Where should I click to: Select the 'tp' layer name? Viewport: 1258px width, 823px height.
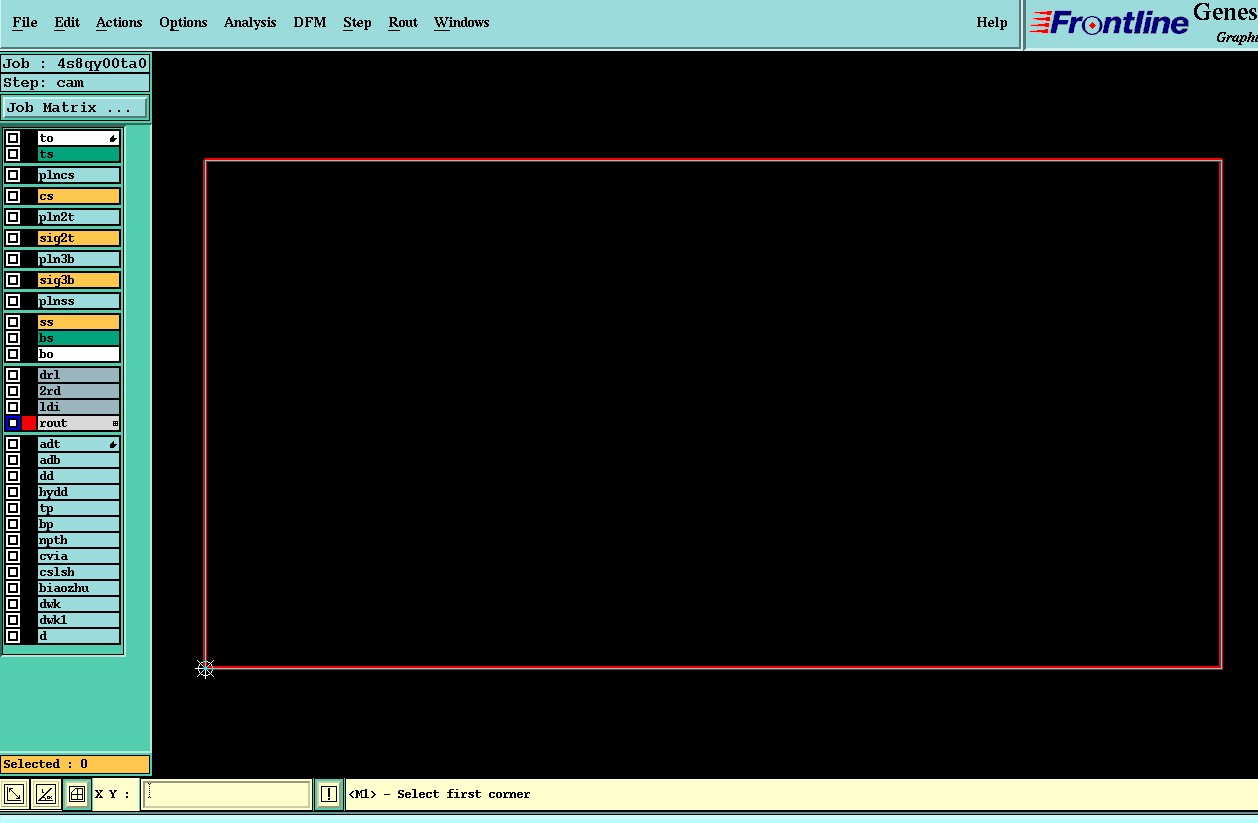tap(79, 508)
